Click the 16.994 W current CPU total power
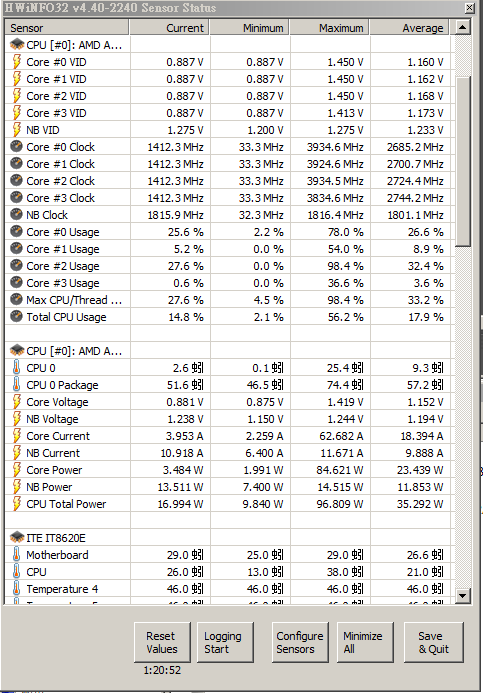Image resolution: width=483 pixels, height=693 pixels. 180,504
